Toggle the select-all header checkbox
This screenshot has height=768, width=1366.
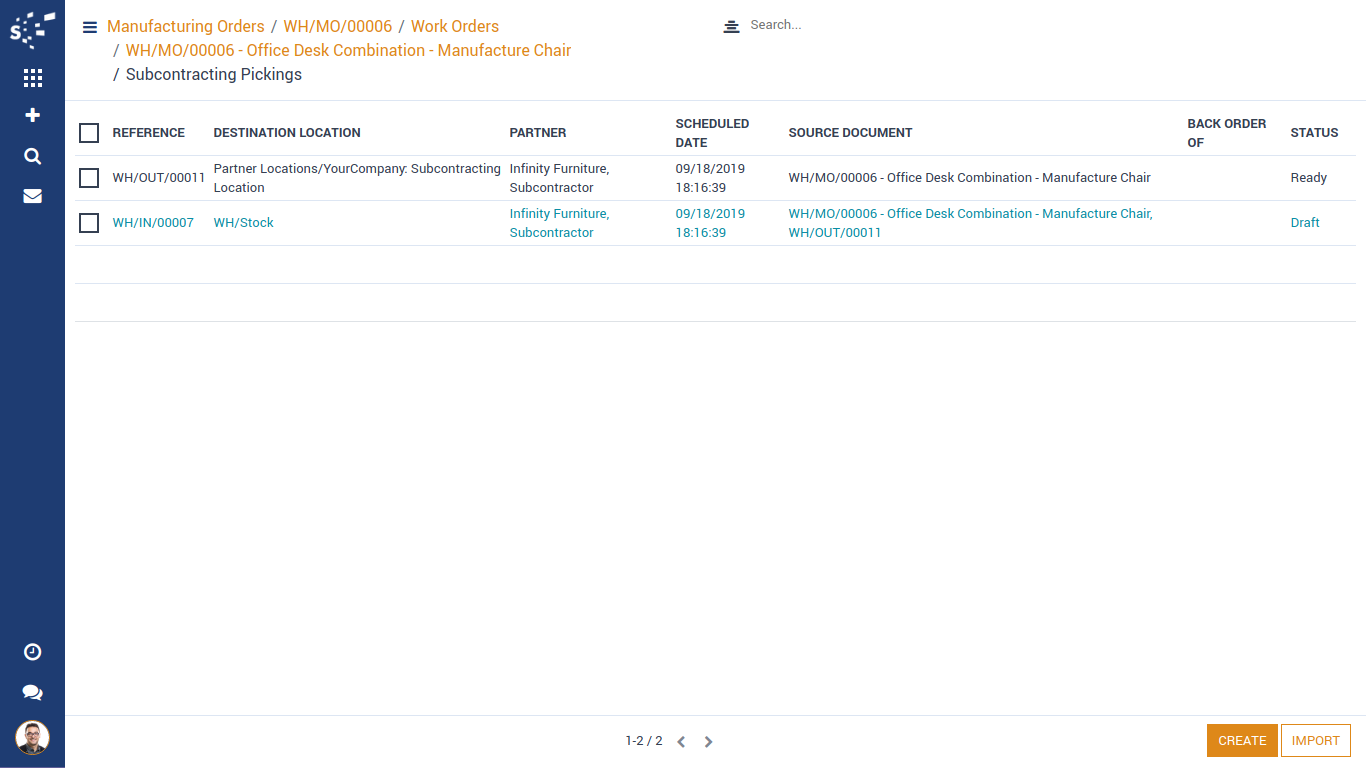pyautogui.click(x=89, y=133)
